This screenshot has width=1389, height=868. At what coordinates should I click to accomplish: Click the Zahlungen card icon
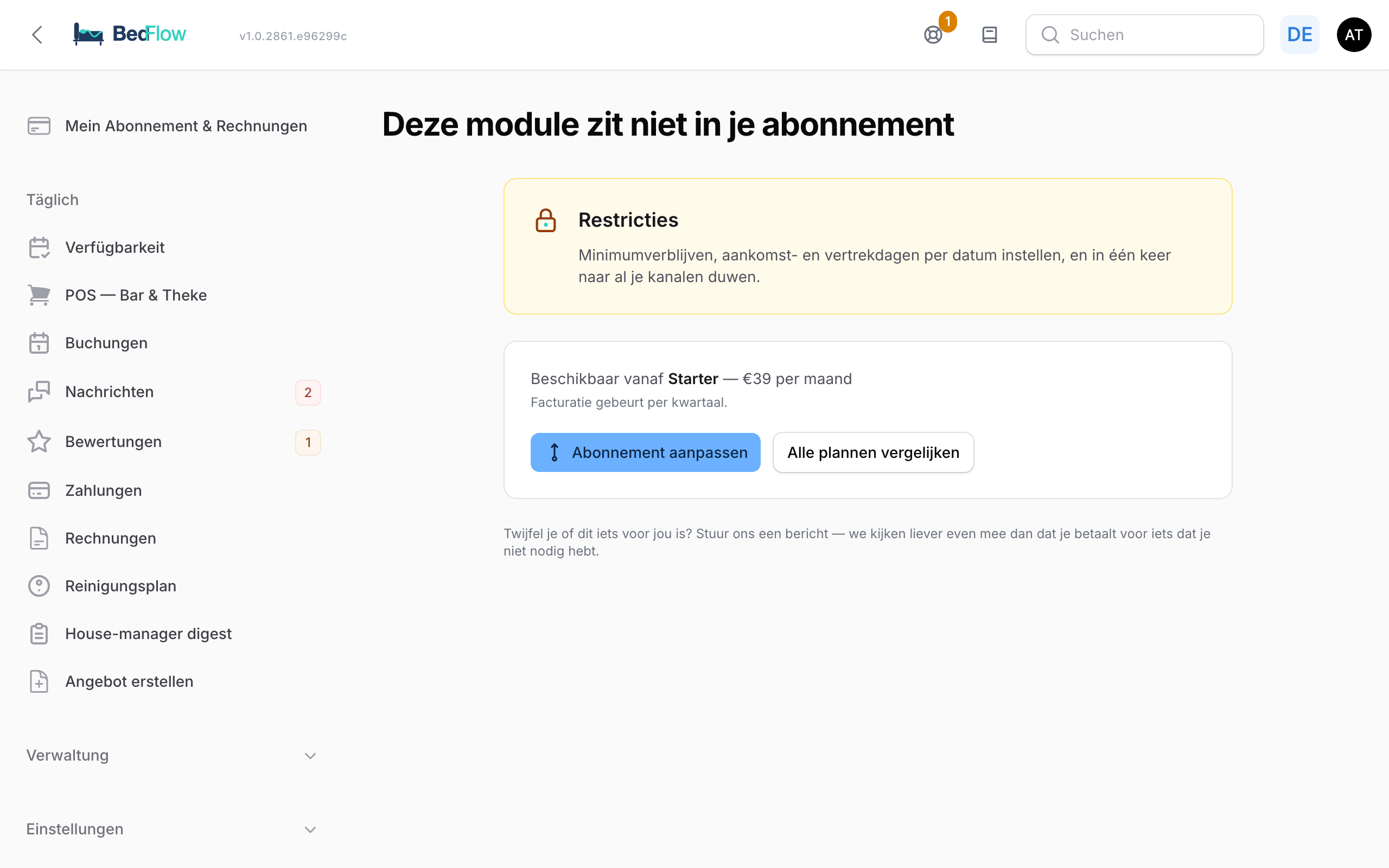pos(39,490)
